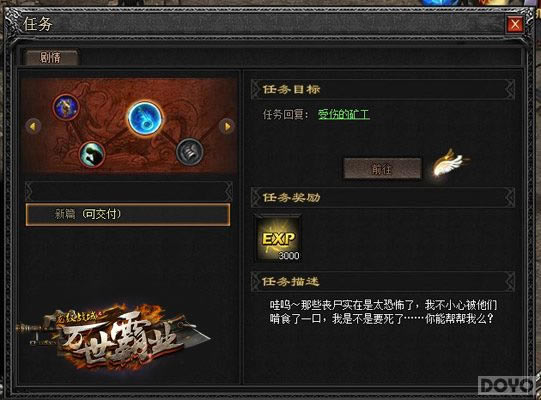
Task: Click the purple quest node at top-left of map
Action: point(66,107)
